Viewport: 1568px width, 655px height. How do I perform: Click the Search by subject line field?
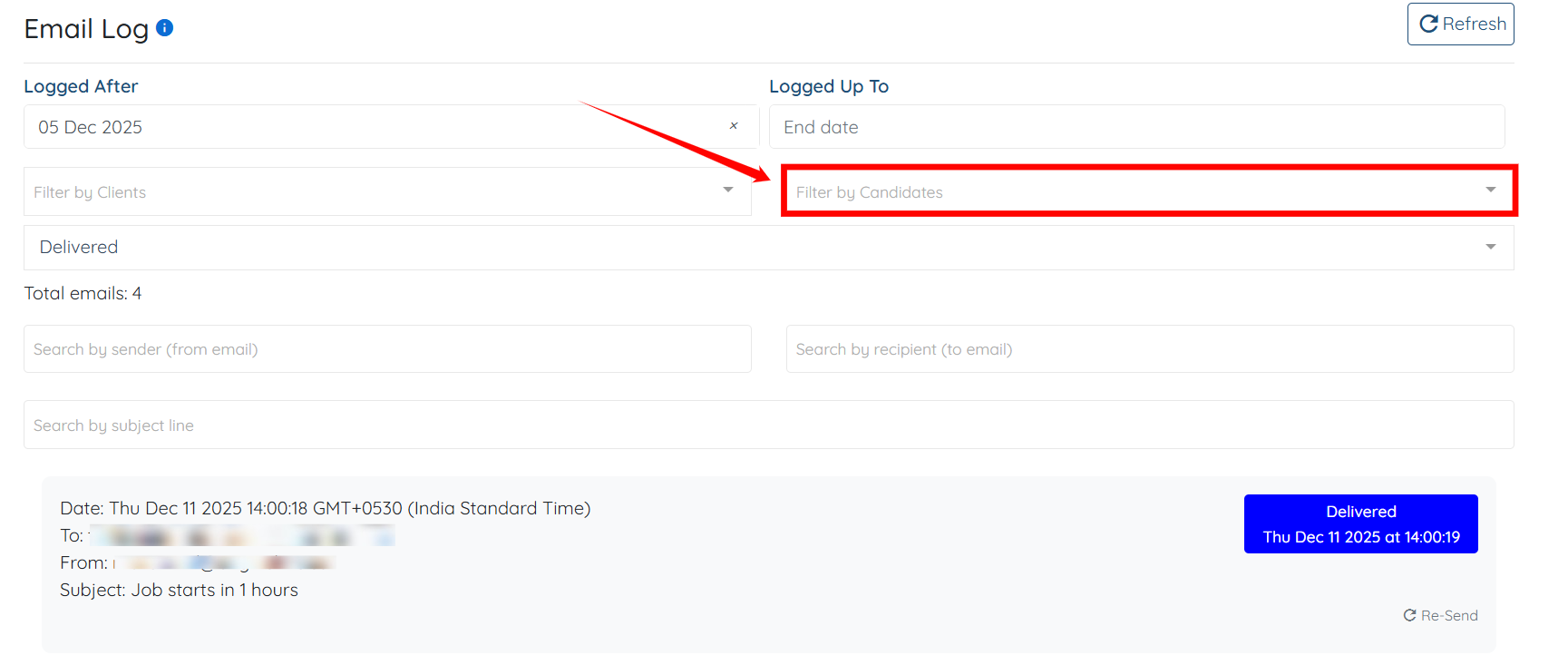769,425
